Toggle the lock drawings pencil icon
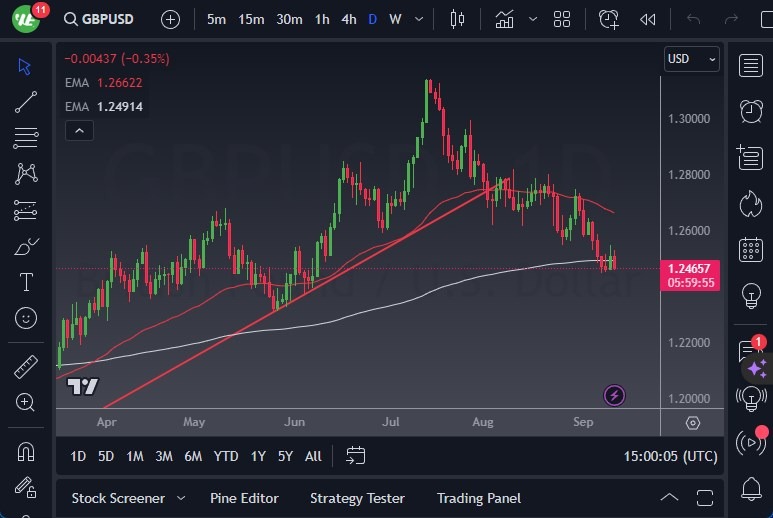The width and height of the screenshot is (773, 518). 26,488
